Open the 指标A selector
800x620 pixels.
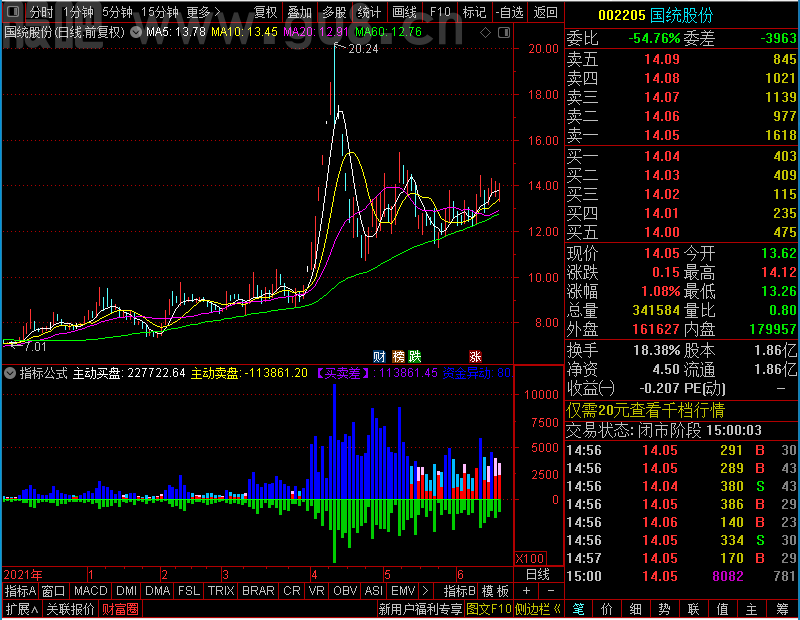20,591
